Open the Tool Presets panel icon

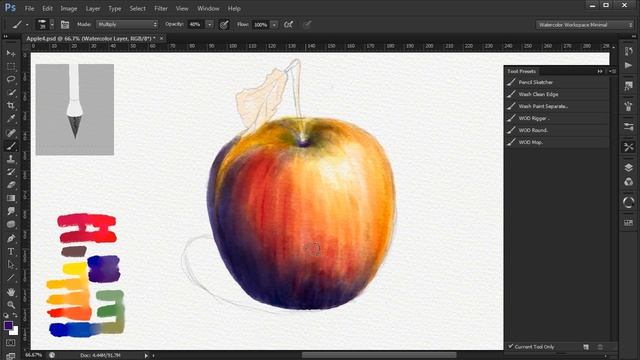(629, 147)
